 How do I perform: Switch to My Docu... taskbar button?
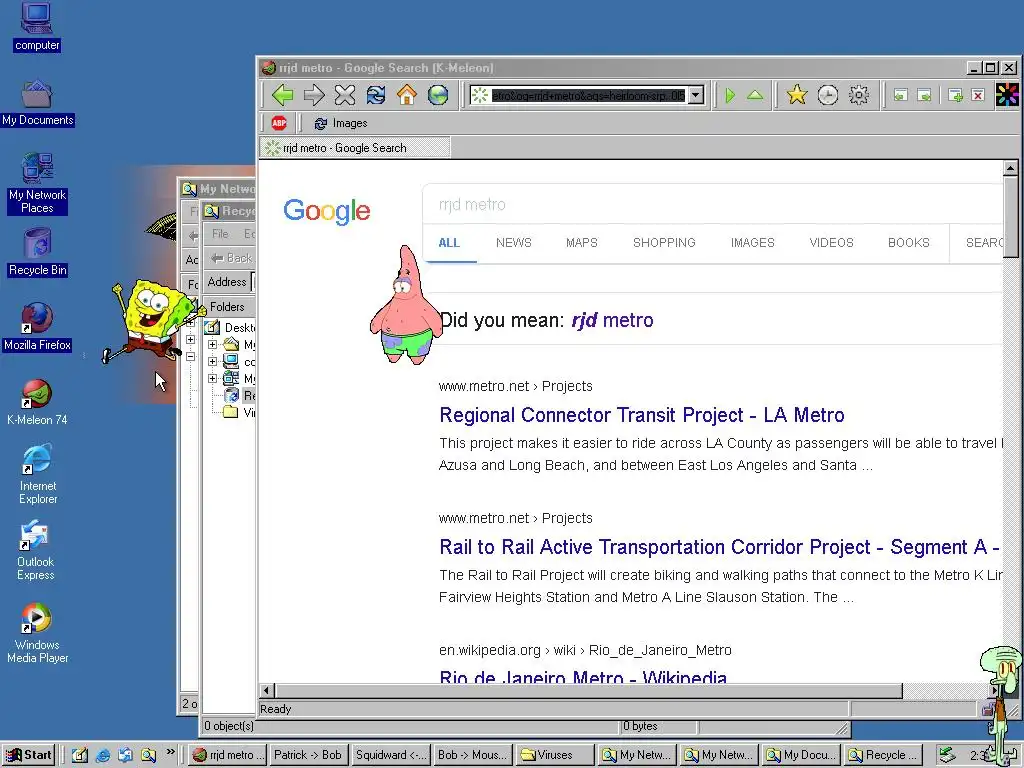(x=801, y=755)
